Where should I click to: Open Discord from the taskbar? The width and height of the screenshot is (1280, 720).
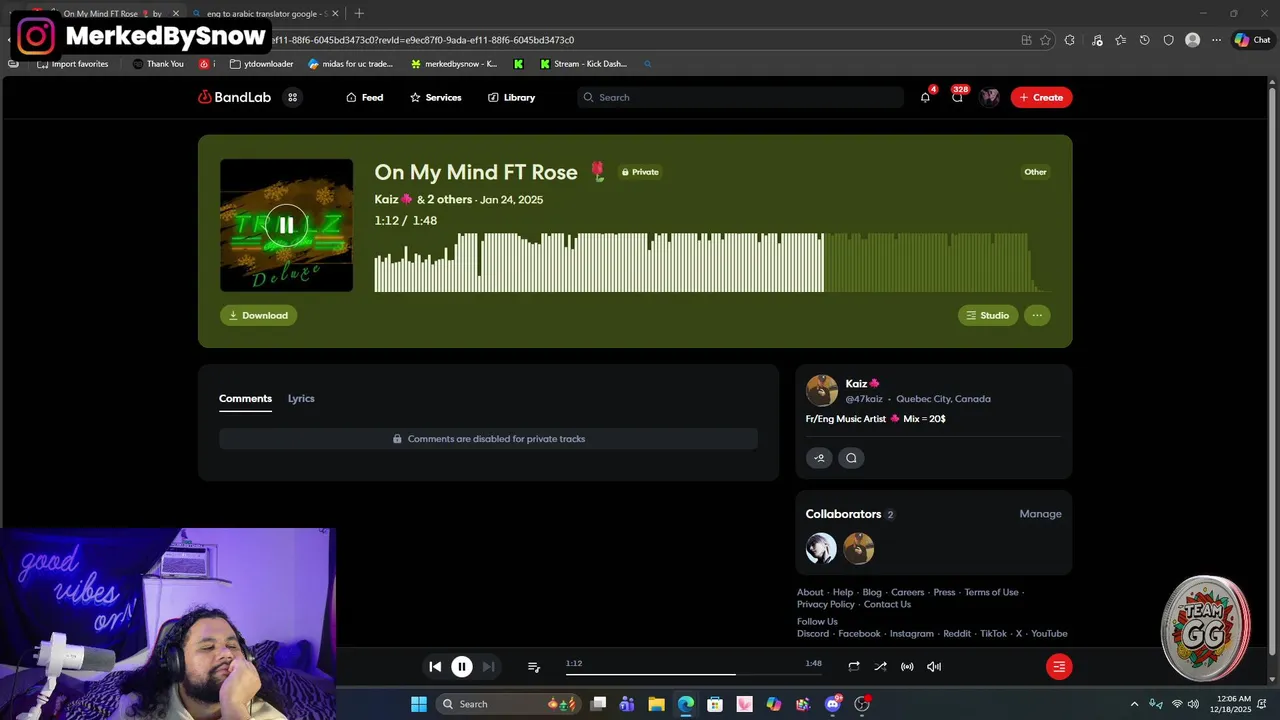833,704
